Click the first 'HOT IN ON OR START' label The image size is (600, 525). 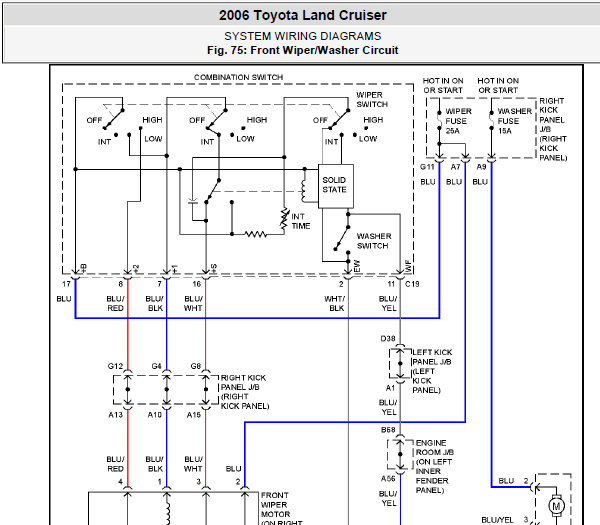point(443,86)
